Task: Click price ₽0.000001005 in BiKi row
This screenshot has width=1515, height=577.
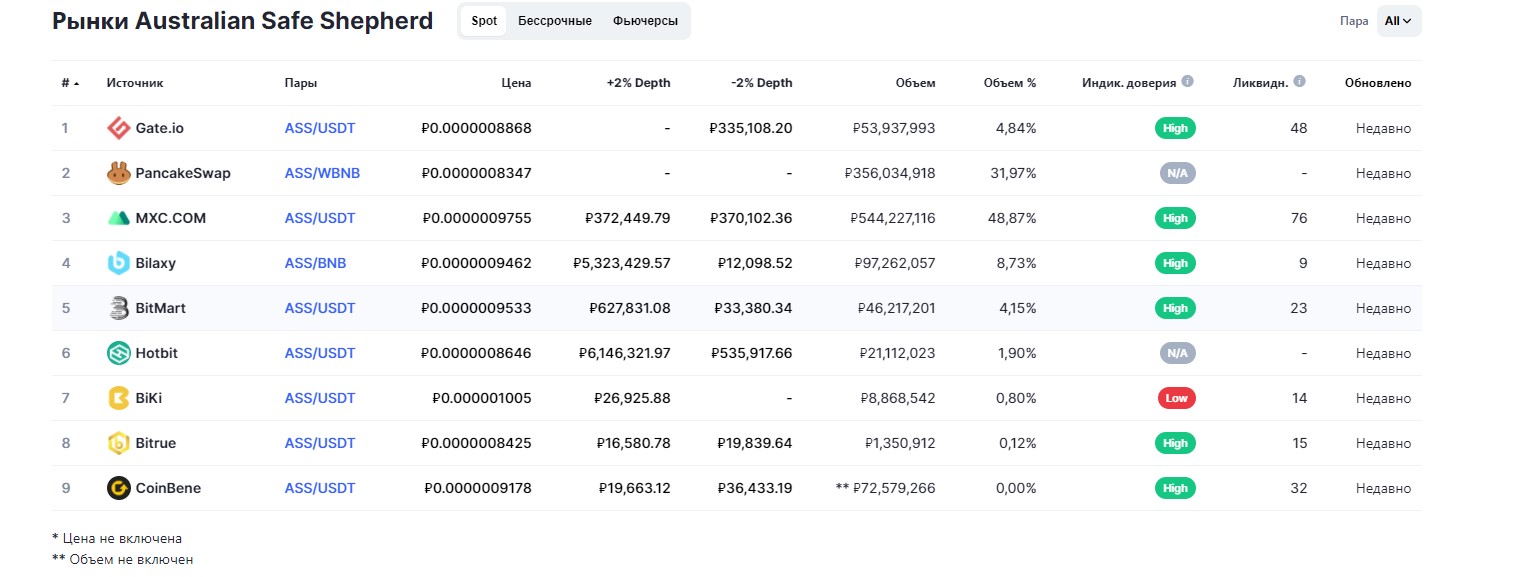Action: pyautogui.click(x=482, y=398)
